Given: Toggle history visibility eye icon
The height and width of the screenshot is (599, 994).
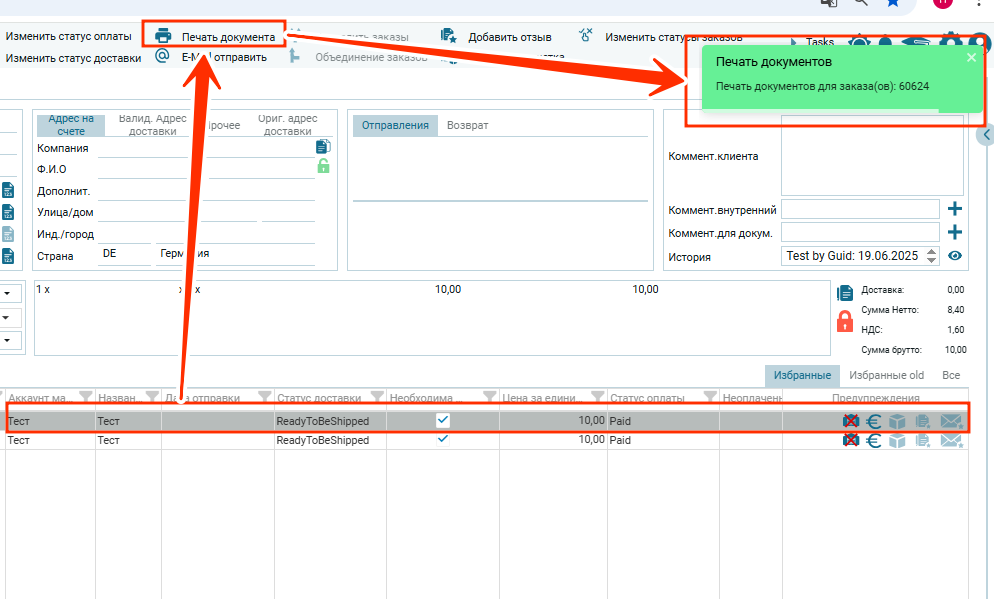Looking at the screenshot, I should coord(955,256).
